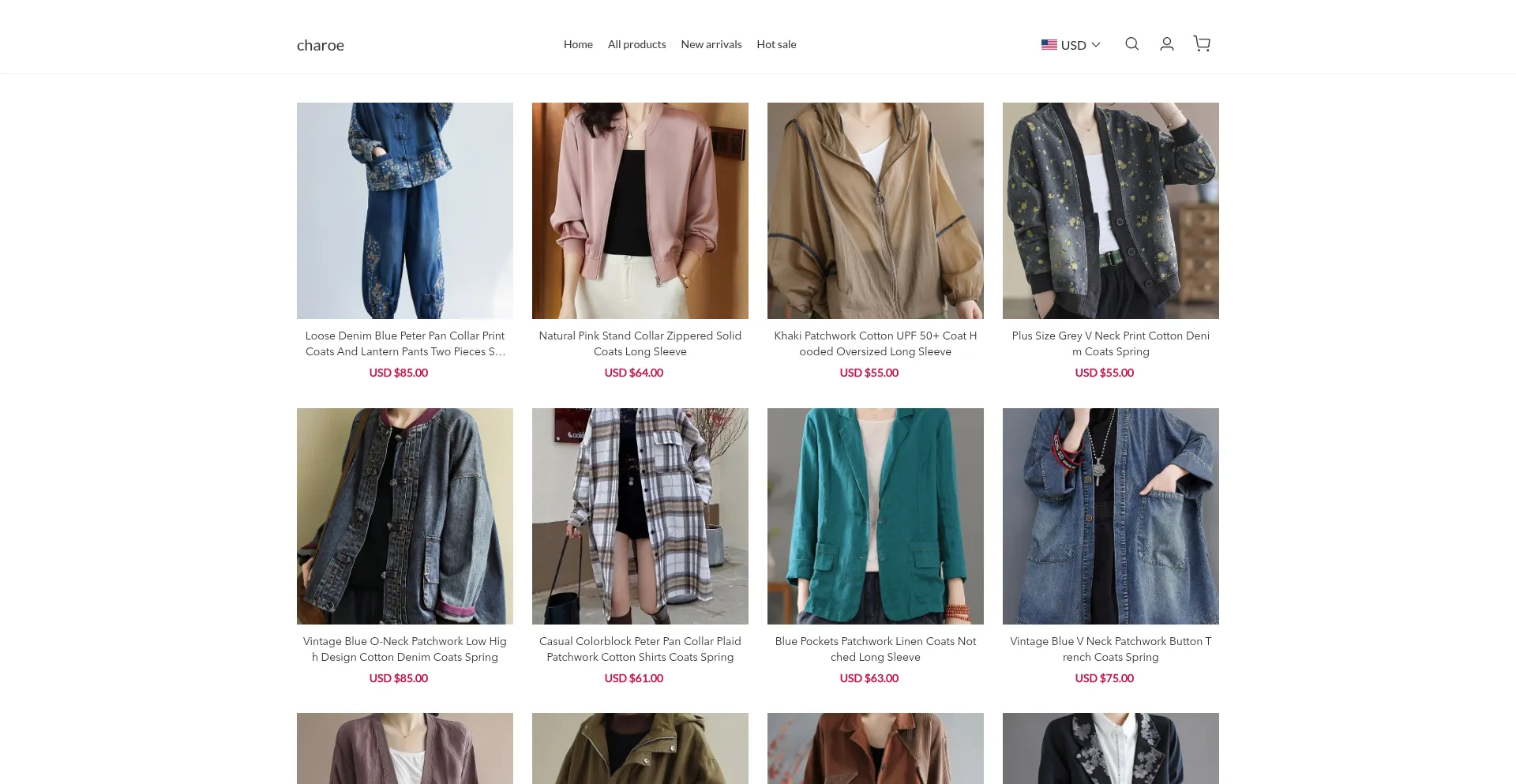Screen dimensions: 1516x784
Task: Click grey floral print denim coat image
Action: [x=1111, y=211]
